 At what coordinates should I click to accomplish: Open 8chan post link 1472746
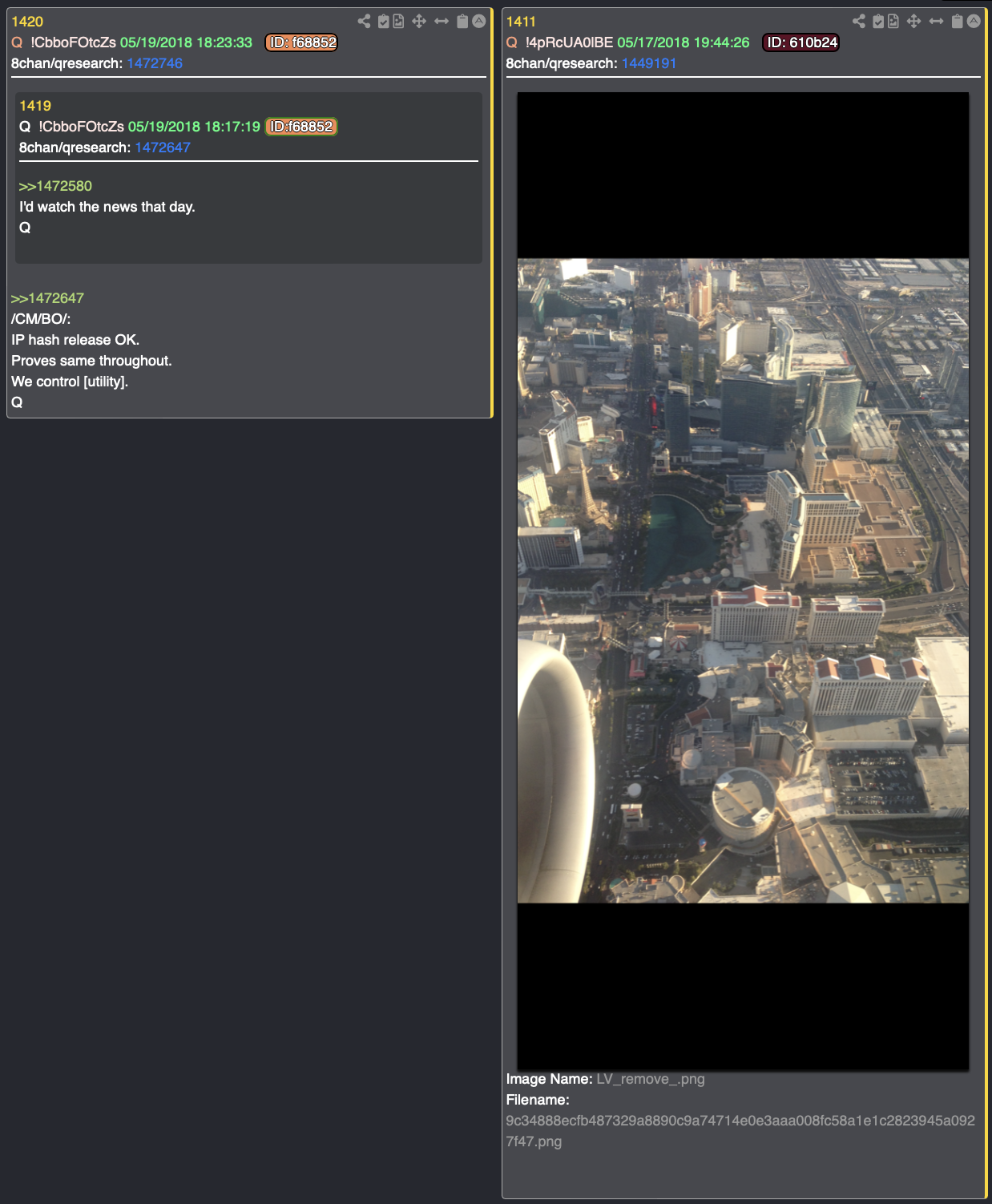(x=155, y=63)
